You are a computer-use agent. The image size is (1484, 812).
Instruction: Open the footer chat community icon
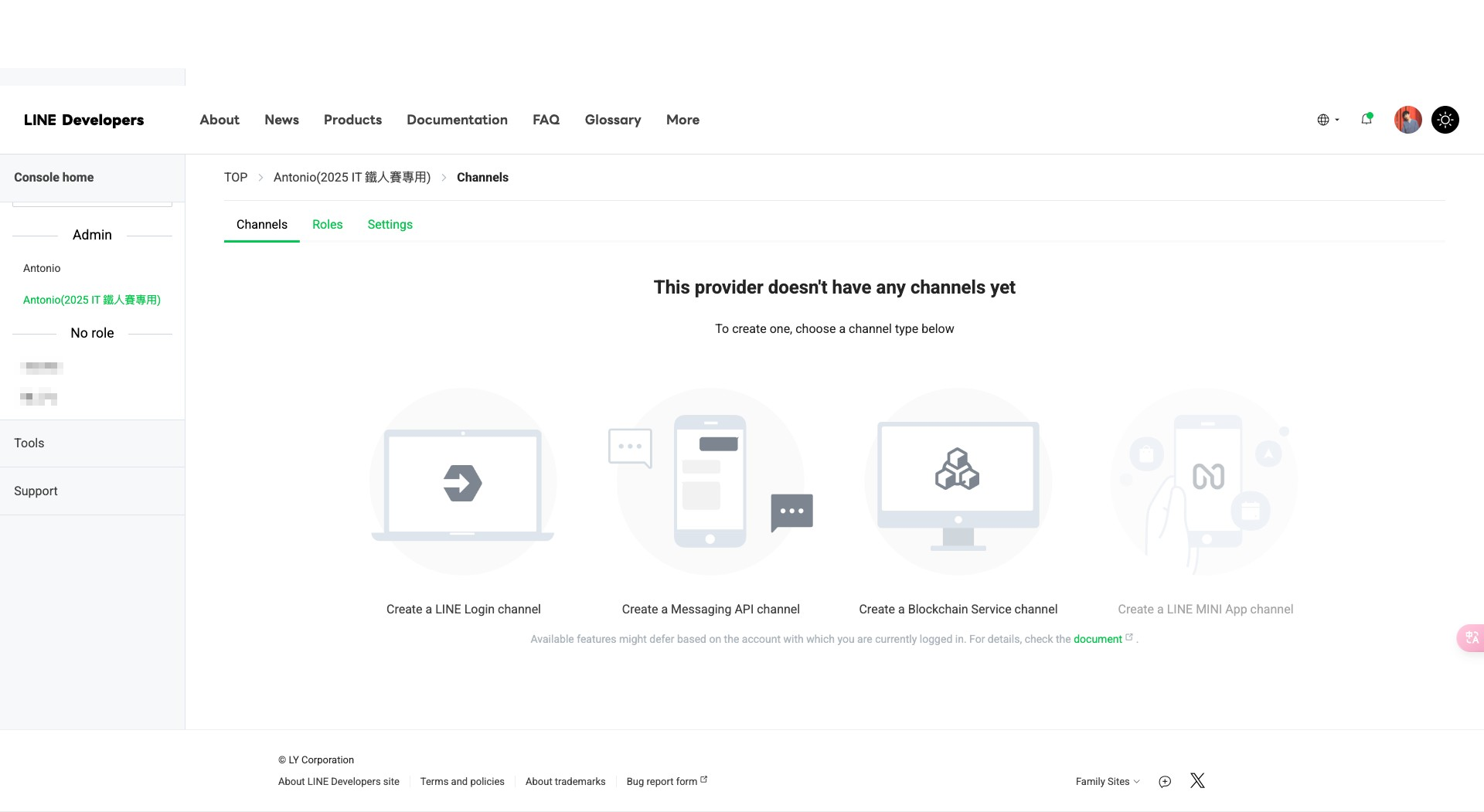coord(1165,781)
